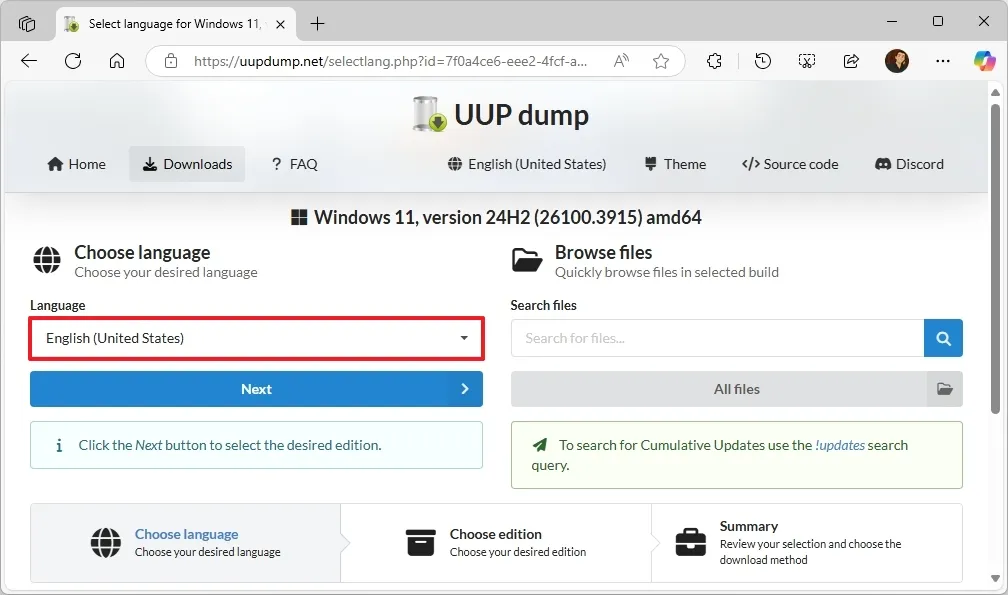
Task: Click the share icon in the toolbar
Action: click(x=850, y=61)
